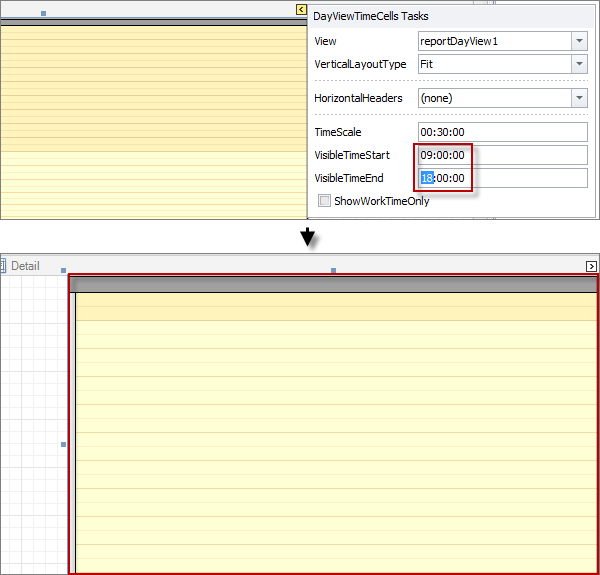Select top-center resize handle of lower control
This screenshot has height=575, width=600.
point(333,270)
